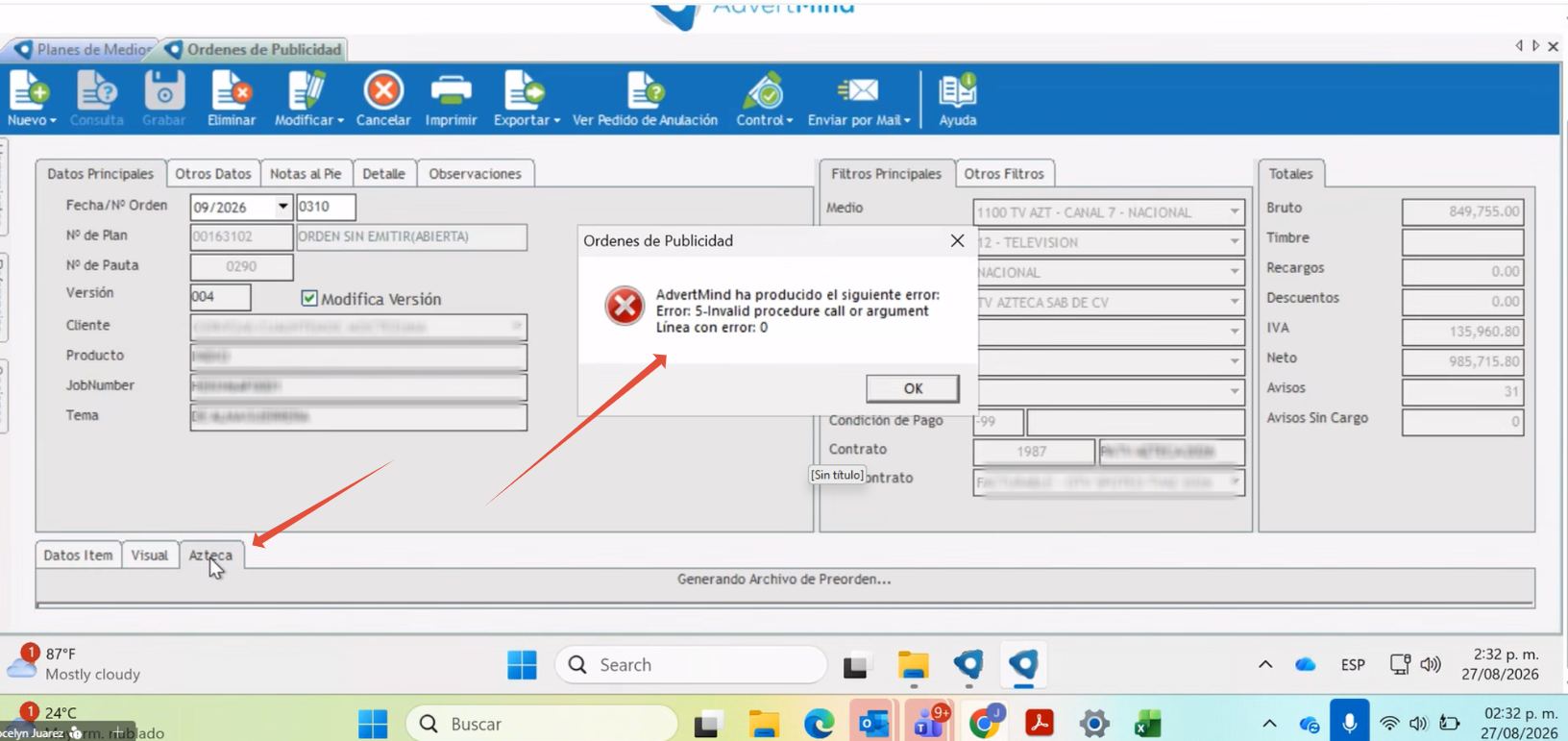Image resolution: width=1568 pixels, height=741 pixels.
Task: Open the Notas al Pie tab
Action: click(x=306, y=174)
